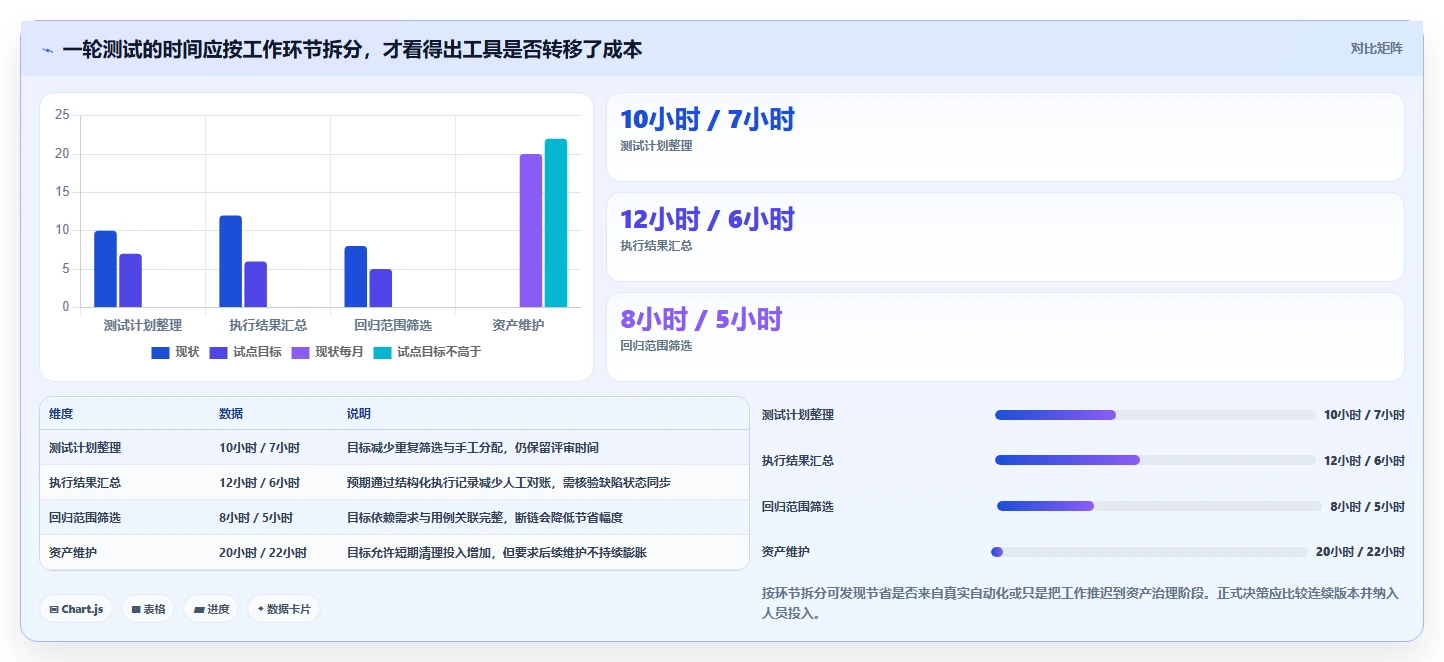This screenshot has height=662, width=1444.
Task: Click the description starting 目标减少重复筛选
Action: 473,448
